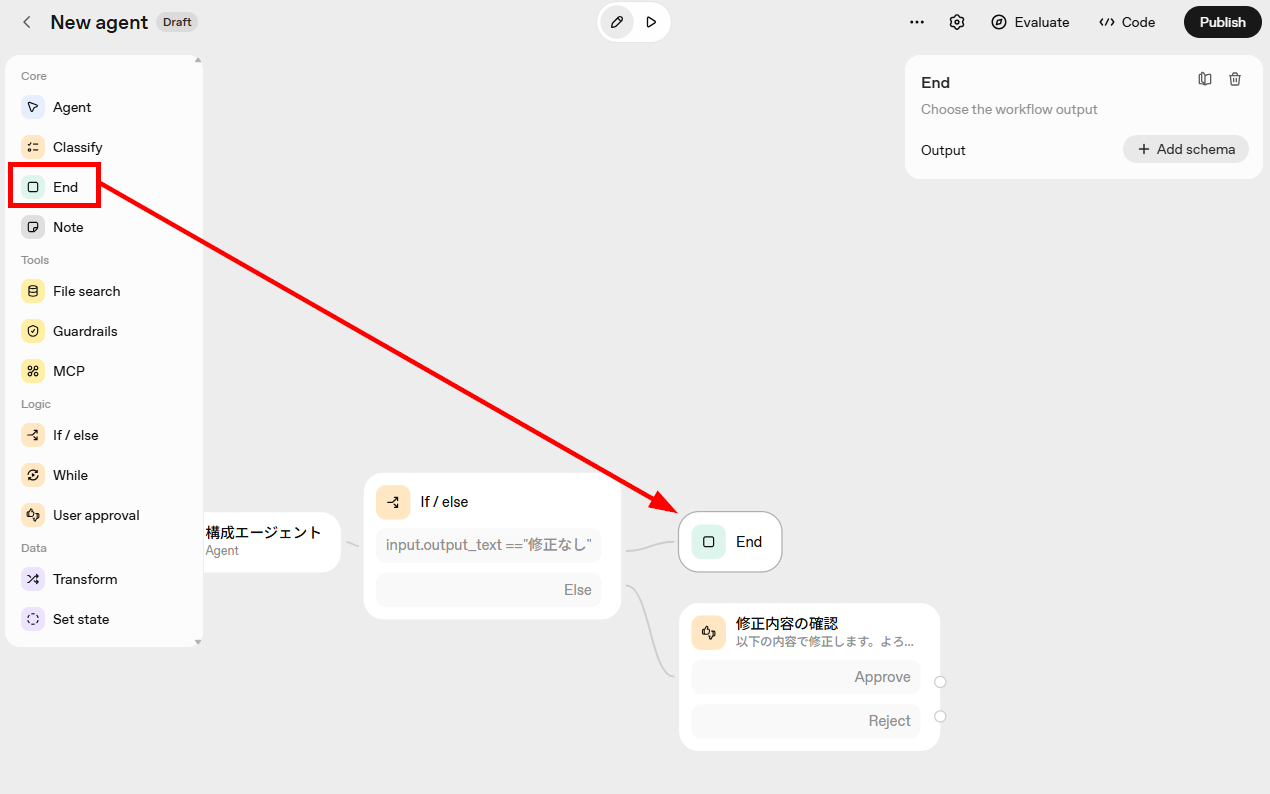This screenshot has height=794, width=1270.
Task: Open docs icon in End panel
Action: tap(1205, 79)
